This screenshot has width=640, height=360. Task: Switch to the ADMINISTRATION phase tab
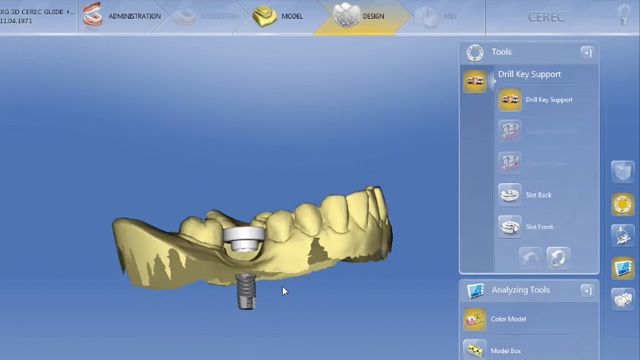(x=121, y=16)
